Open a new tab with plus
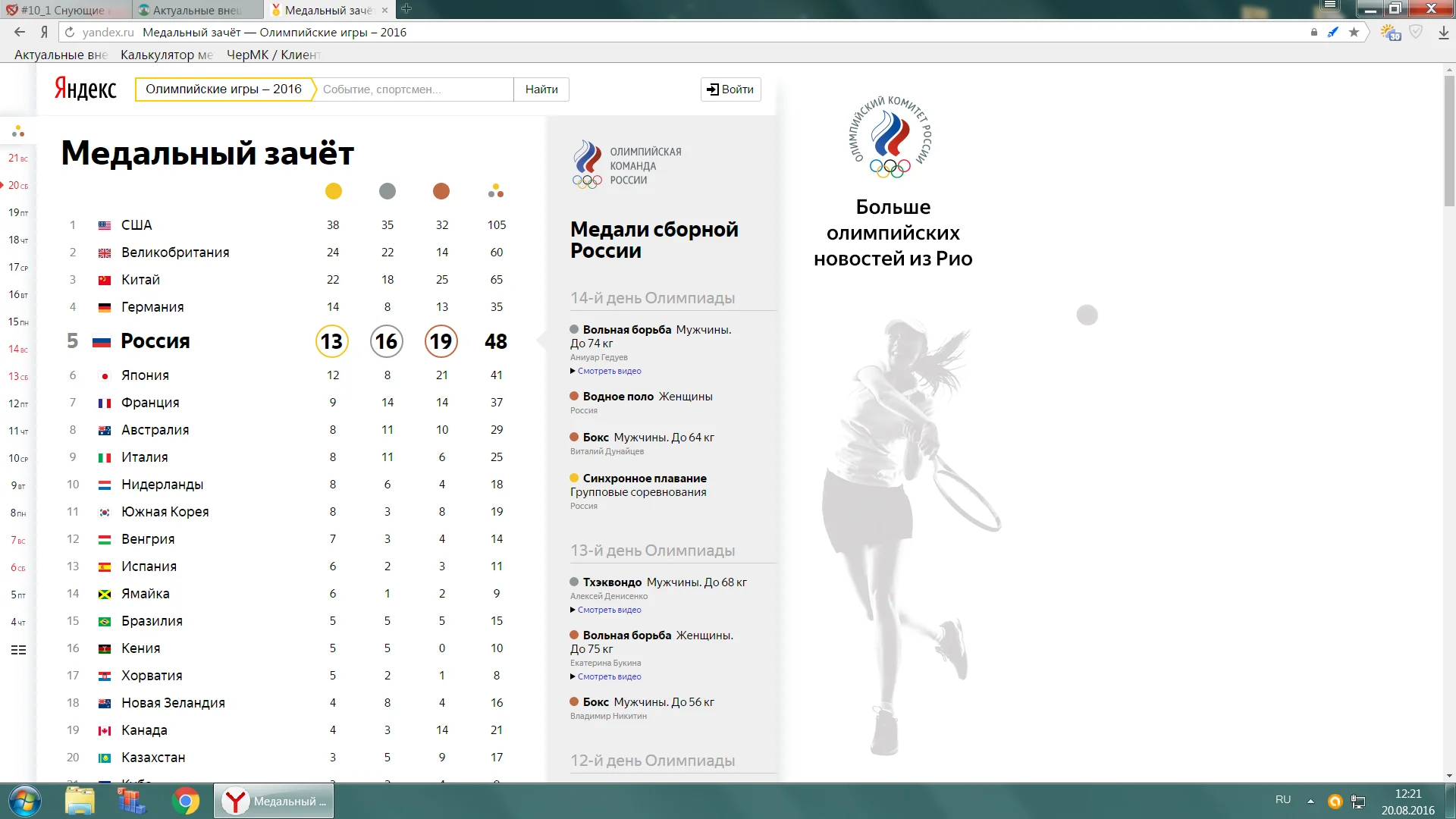The height and width of the screenshot is (819, 1456). (x=406, y=9)
